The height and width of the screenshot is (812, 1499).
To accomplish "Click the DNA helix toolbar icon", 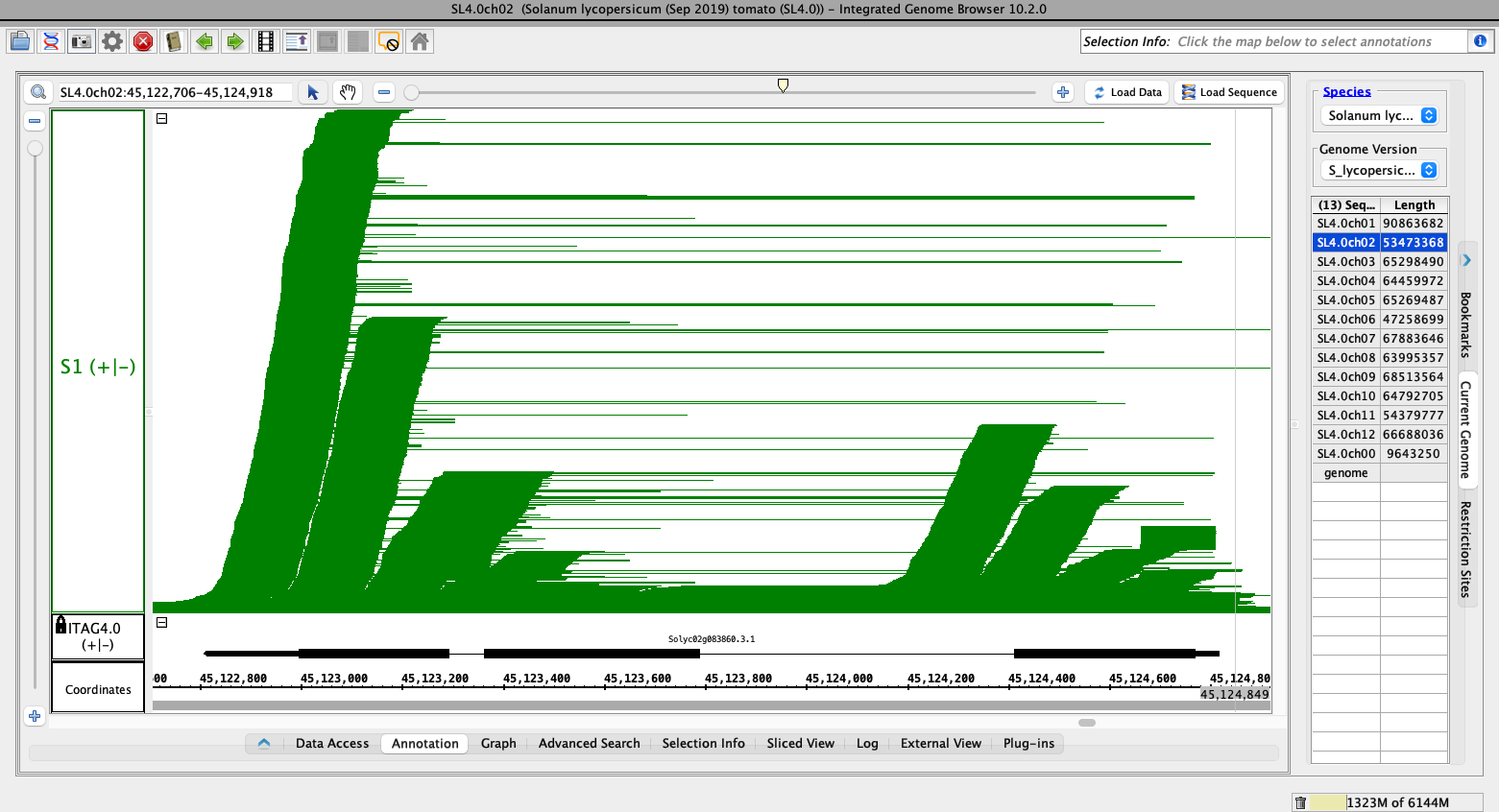I will (51, 41).
